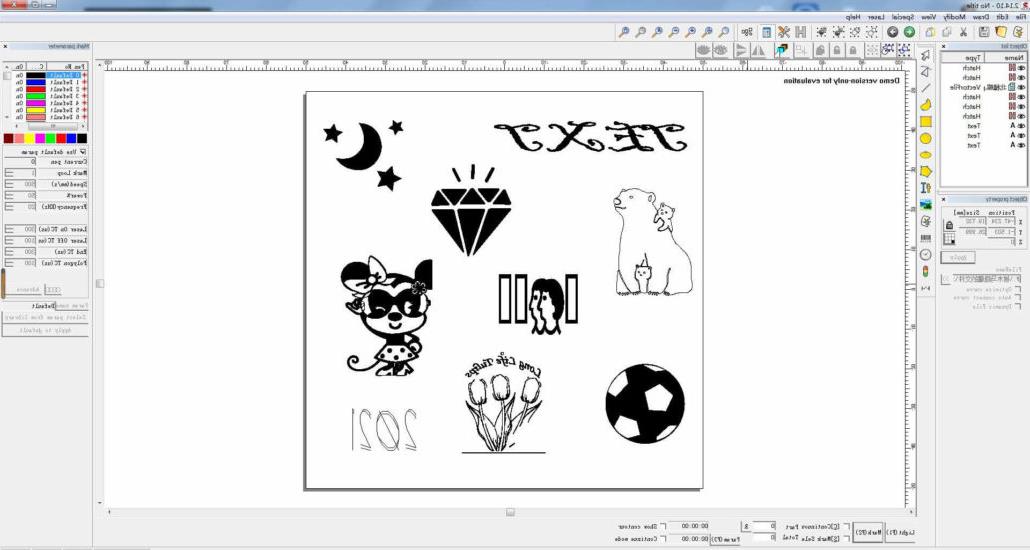Click the Apply to default button

pos(45,329)
